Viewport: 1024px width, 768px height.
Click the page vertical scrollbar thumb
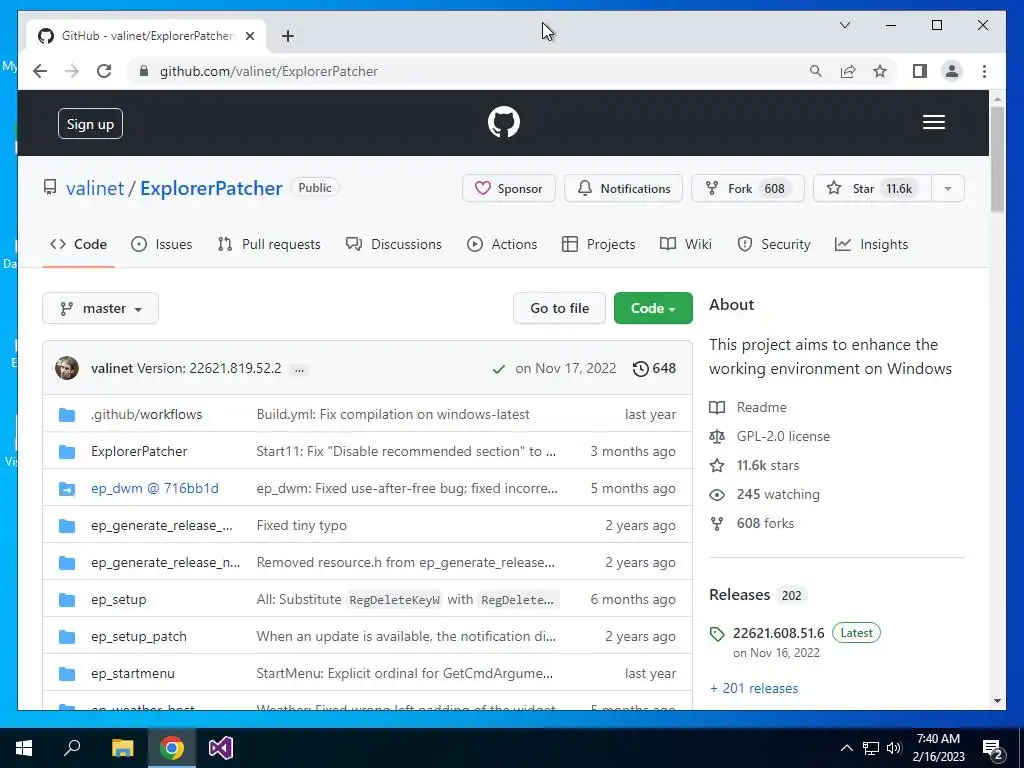pyautogui.click(x=997, y=159)
